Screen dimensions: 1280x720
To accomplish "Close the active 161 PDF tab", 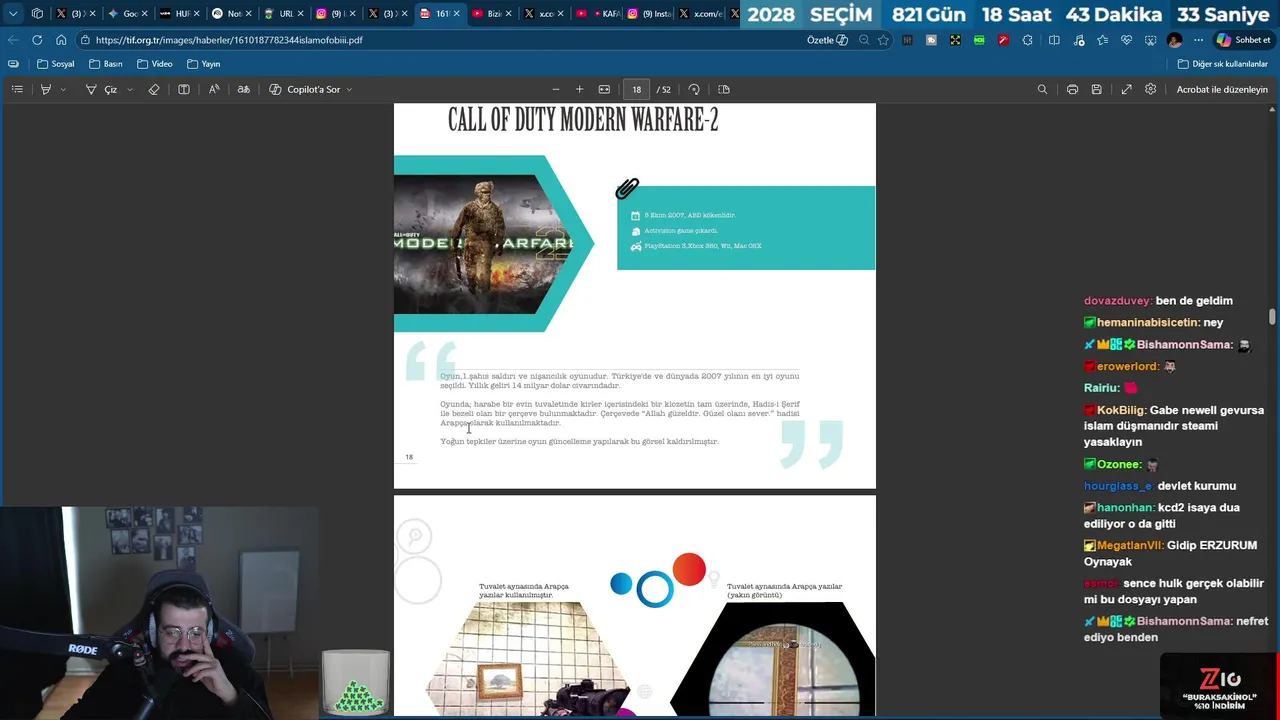I will (x=457, y=14).
